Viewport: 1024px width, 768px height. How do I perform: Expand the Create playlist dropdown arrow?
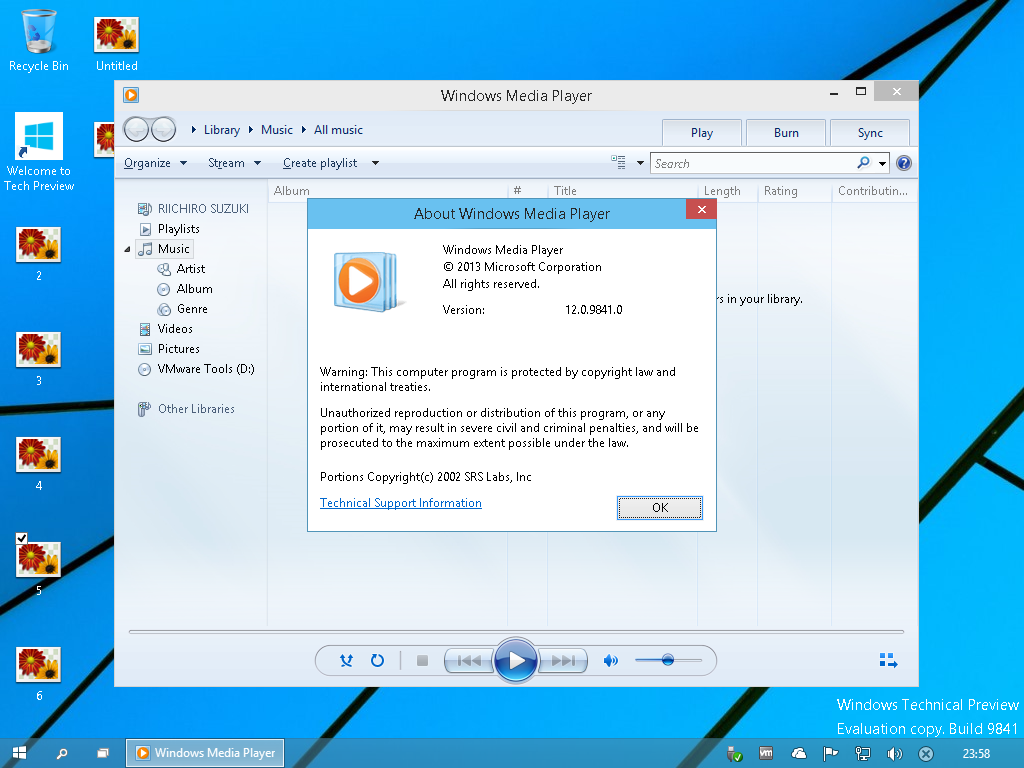[376, 163]
